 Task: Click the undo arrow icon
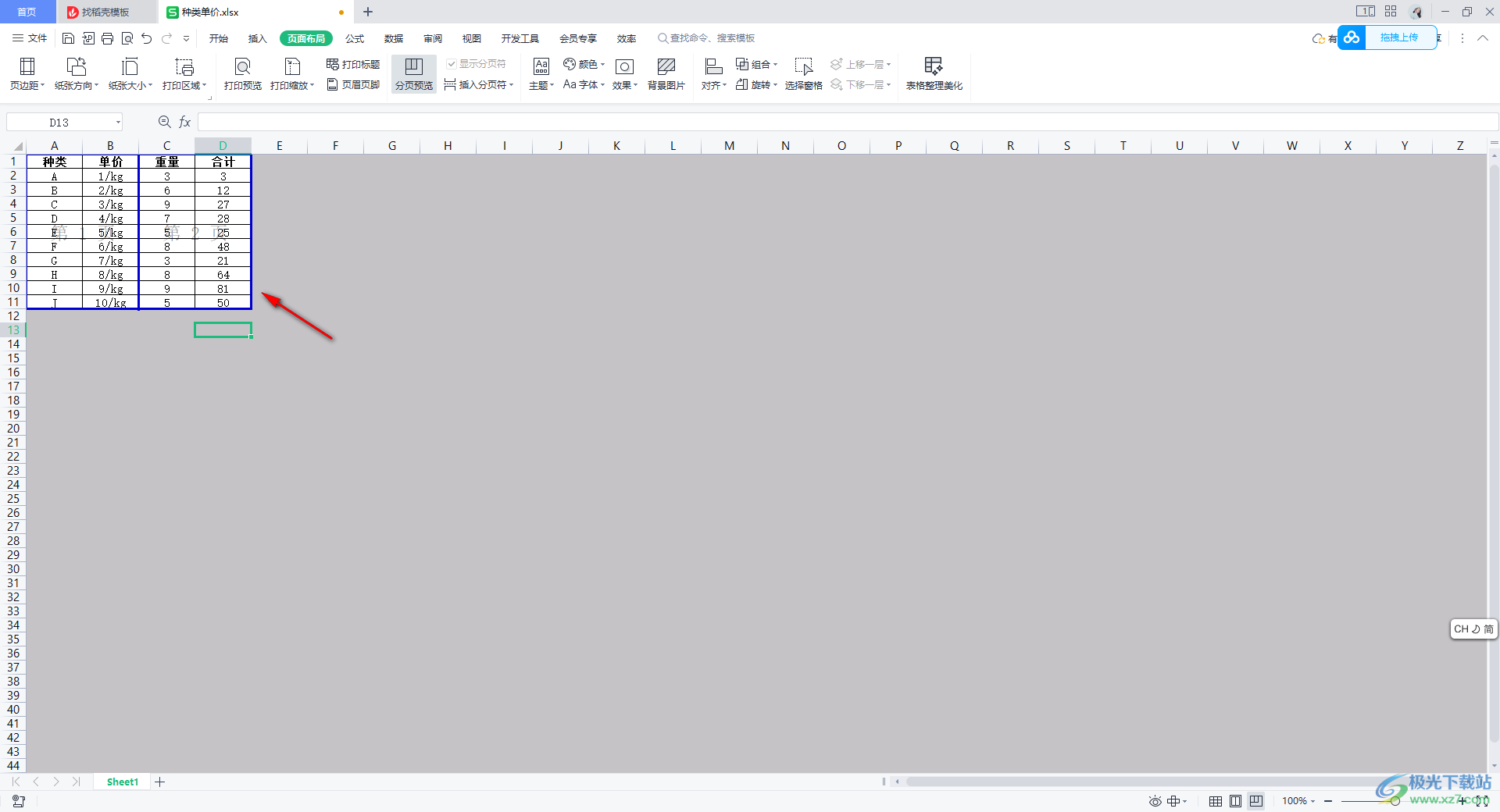[146, 38]
